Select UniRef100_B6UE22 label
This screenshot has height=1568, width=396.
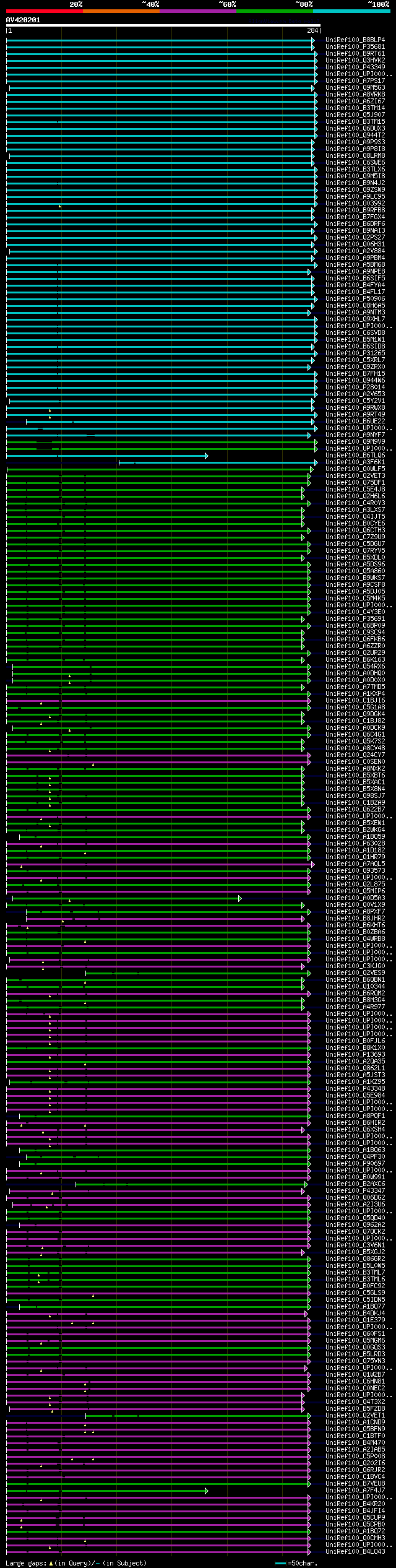click(355, 421)
